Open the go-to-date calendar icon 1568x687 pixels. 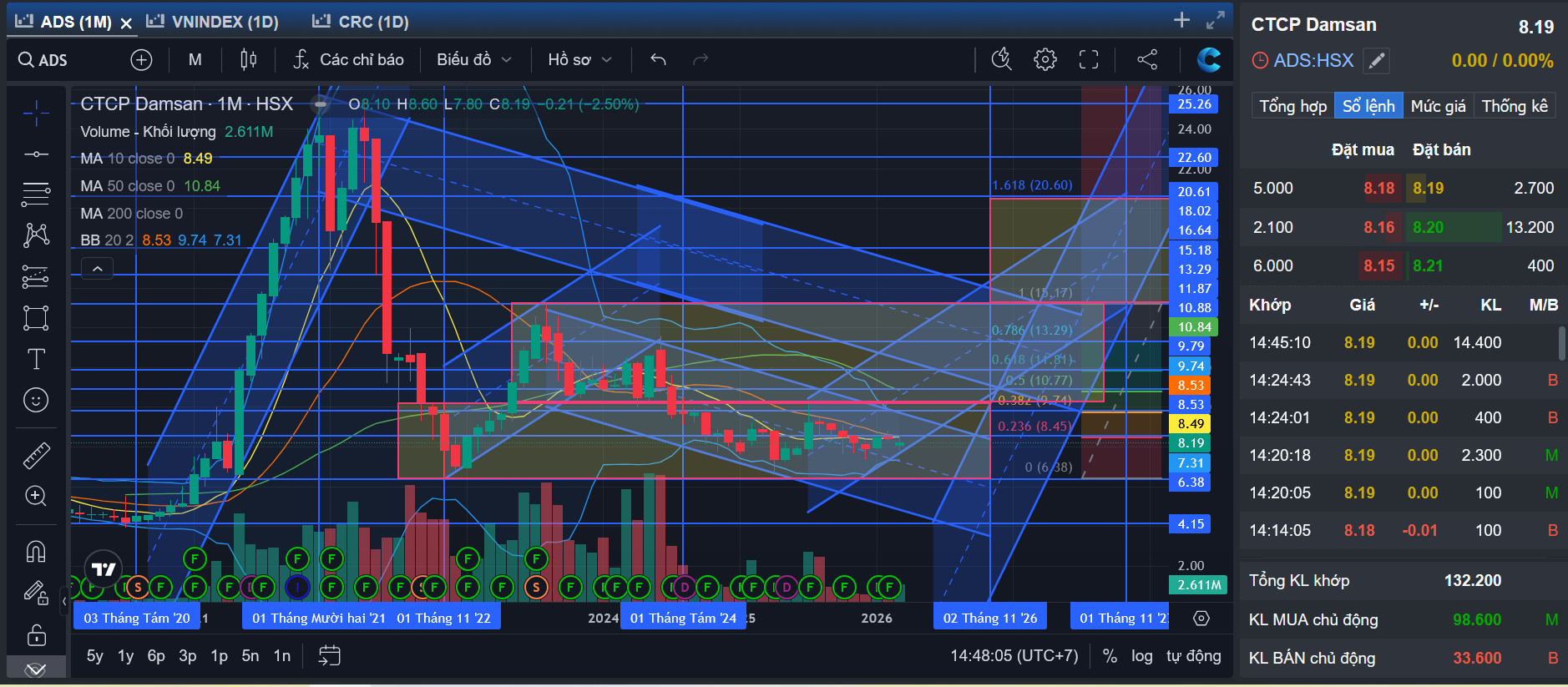tap(330, 656)
